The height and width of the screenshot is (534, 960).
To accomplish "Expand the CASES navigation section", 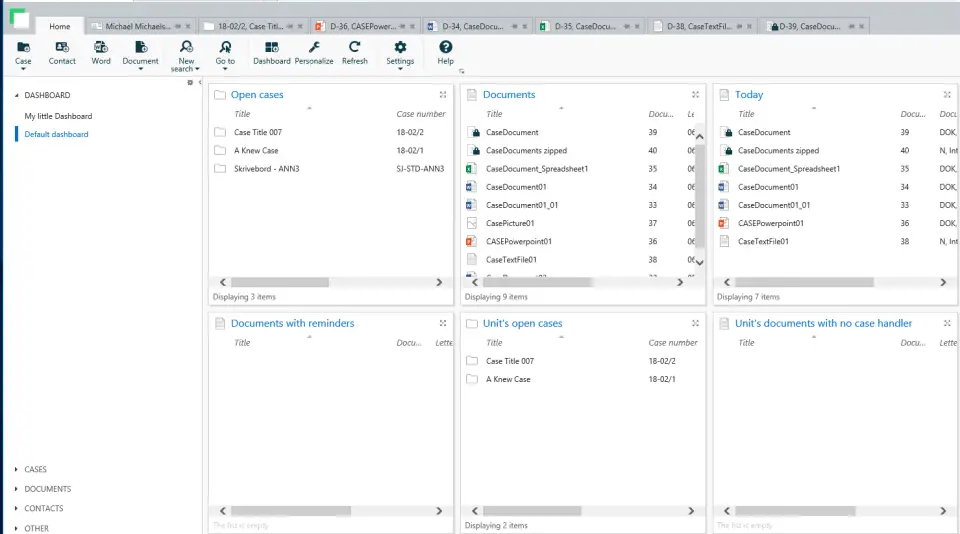I will click(x=16, y=469).
